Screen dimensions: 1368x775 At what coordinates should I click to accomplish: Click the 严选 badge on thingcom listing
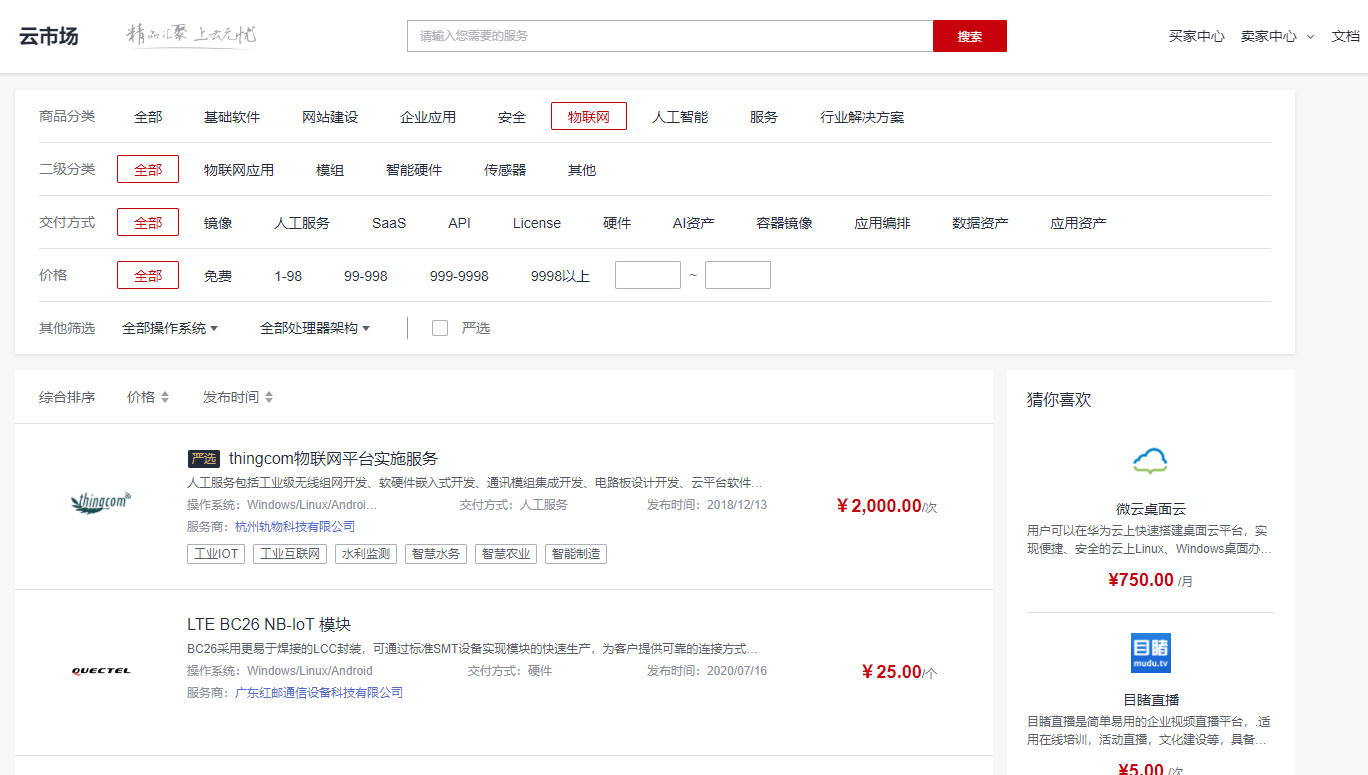tap(203, 459)
